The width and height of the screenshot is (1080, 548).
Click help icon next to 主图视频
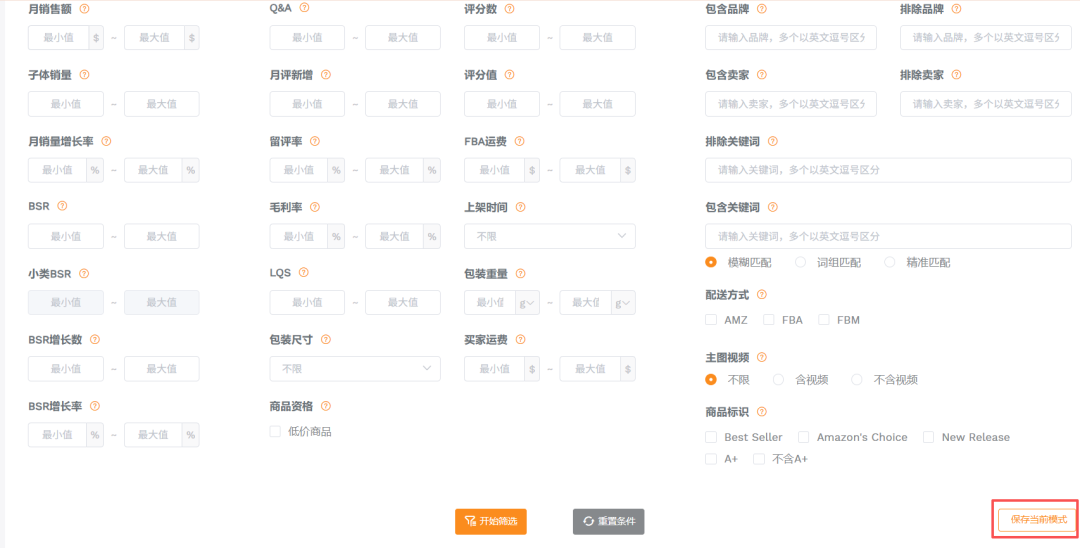762,357
